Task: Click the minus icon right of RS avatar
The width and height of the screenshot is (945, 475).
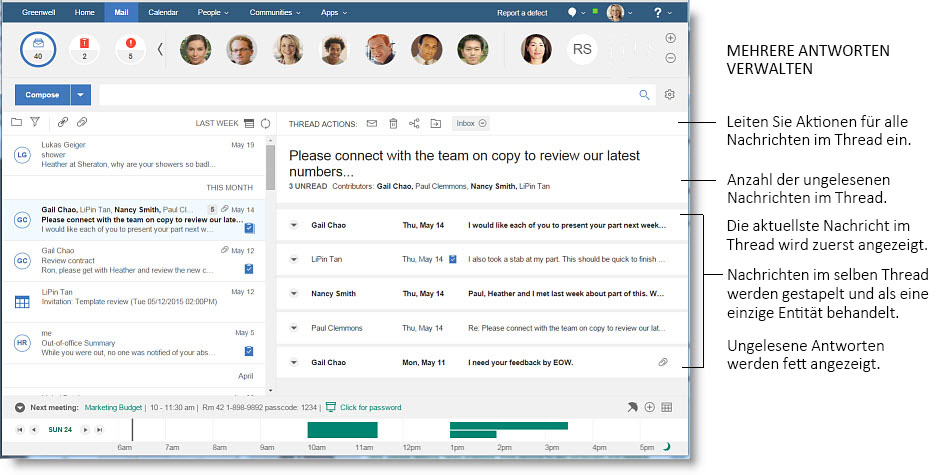Action: click(x=670, y=58)
